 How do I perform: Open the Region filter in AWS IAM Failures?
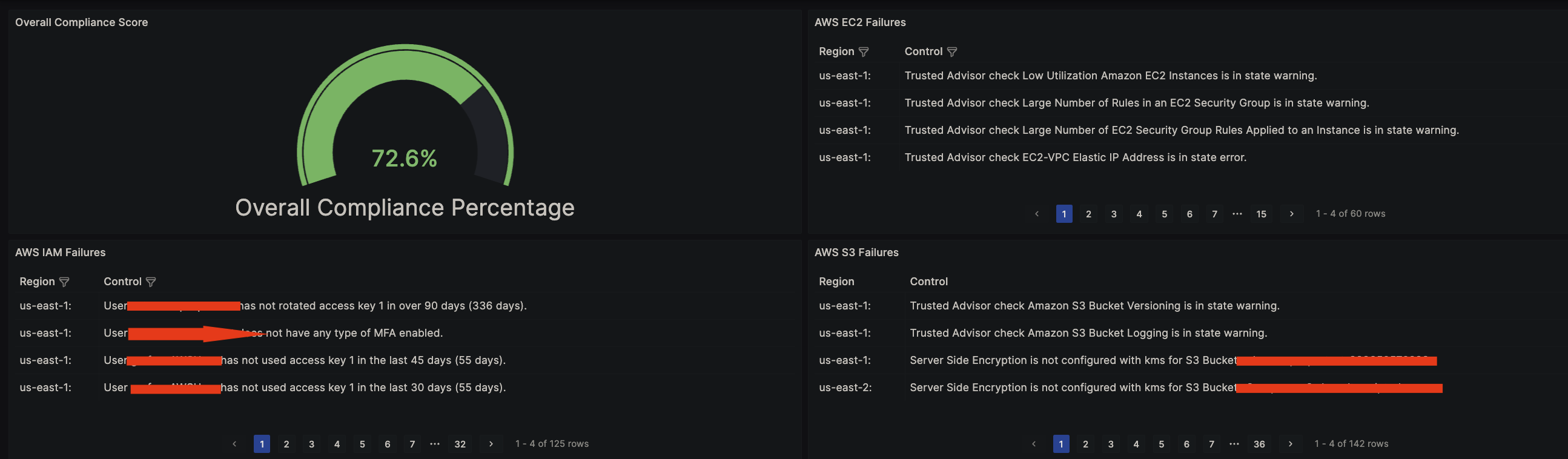[64, 282]
